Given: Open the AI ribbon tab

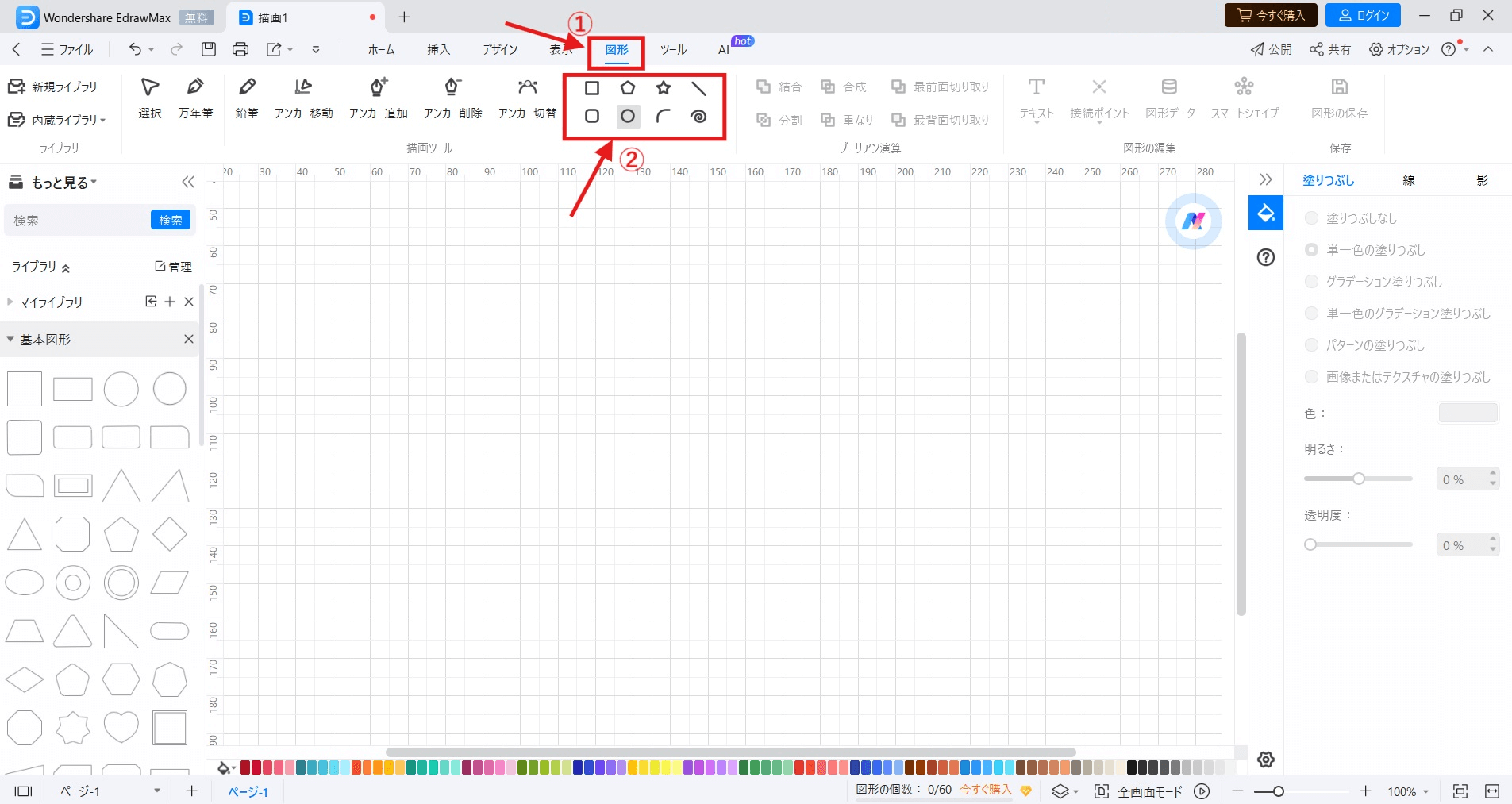Looking at the screenshot, I should (x=724, y=49).
